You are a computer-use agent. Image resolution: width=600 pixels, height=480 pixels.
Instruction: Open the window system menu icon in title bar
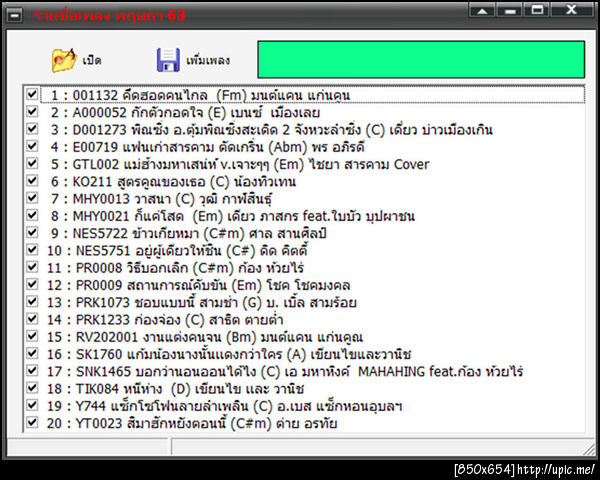coord(15,15)
